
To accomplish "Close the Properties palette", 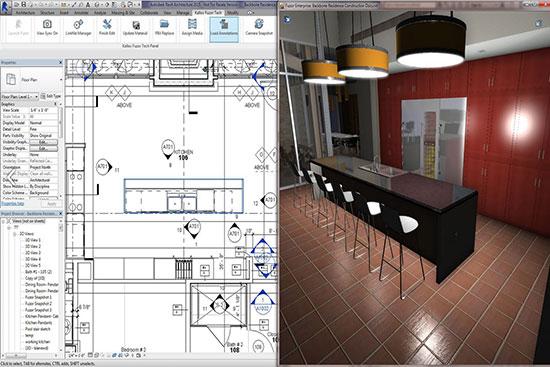I will pyautogui.click(x=60, y=62).
